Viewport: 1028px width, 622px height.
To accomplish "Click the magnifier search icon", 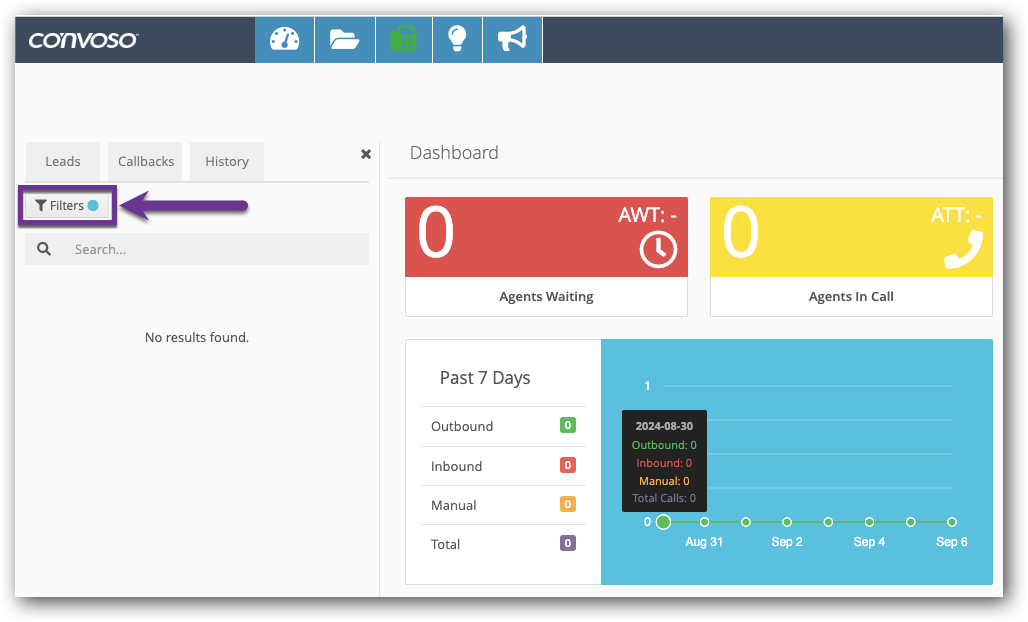I will (44, 249).
